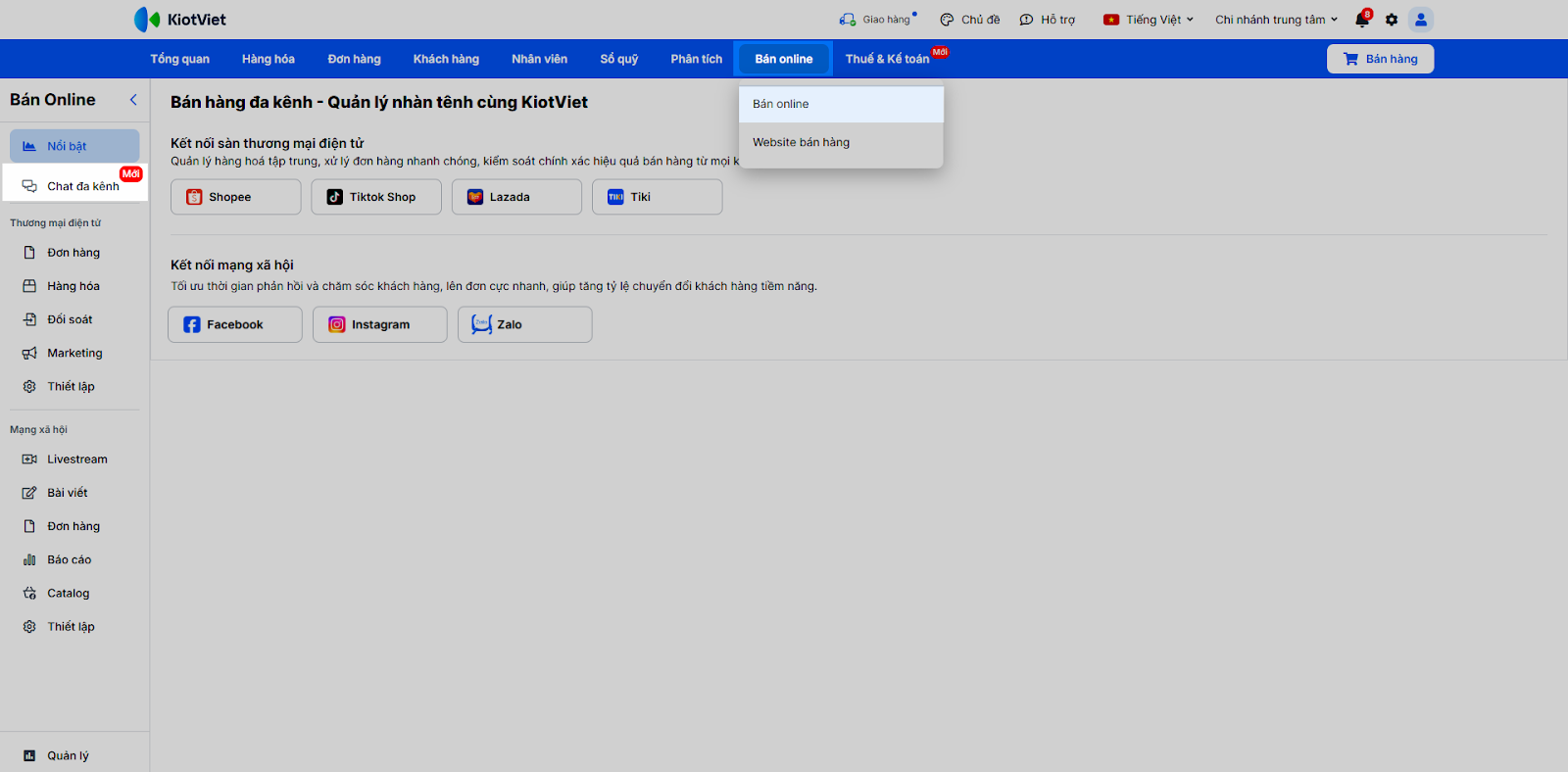Click the Instagram logo icon
Image resolution: width=1568 pixels, height=772 pixels.
337,324
